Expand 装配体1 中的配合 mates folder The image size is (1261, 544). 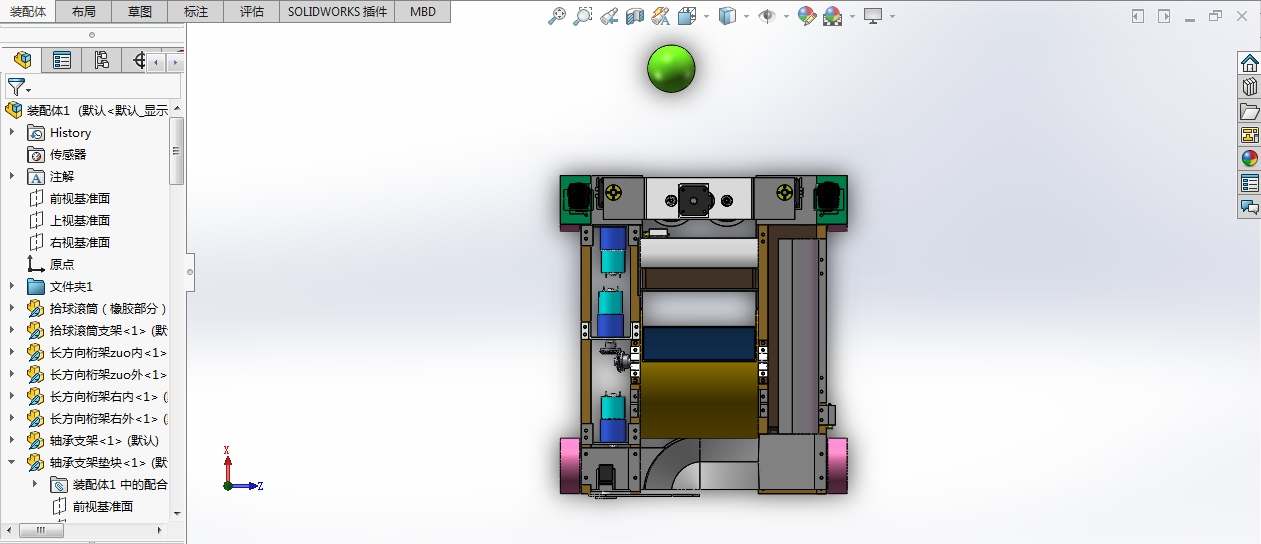pyautogui.click(x=35, y=484)
